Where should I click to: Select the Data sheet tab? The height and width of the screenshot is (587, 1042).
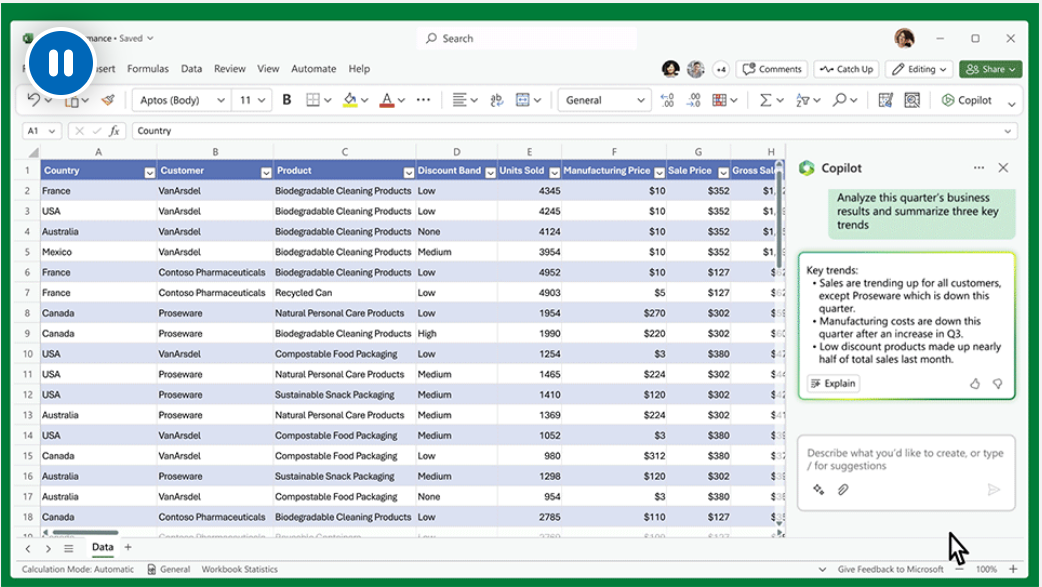click(x=102, y=548)
